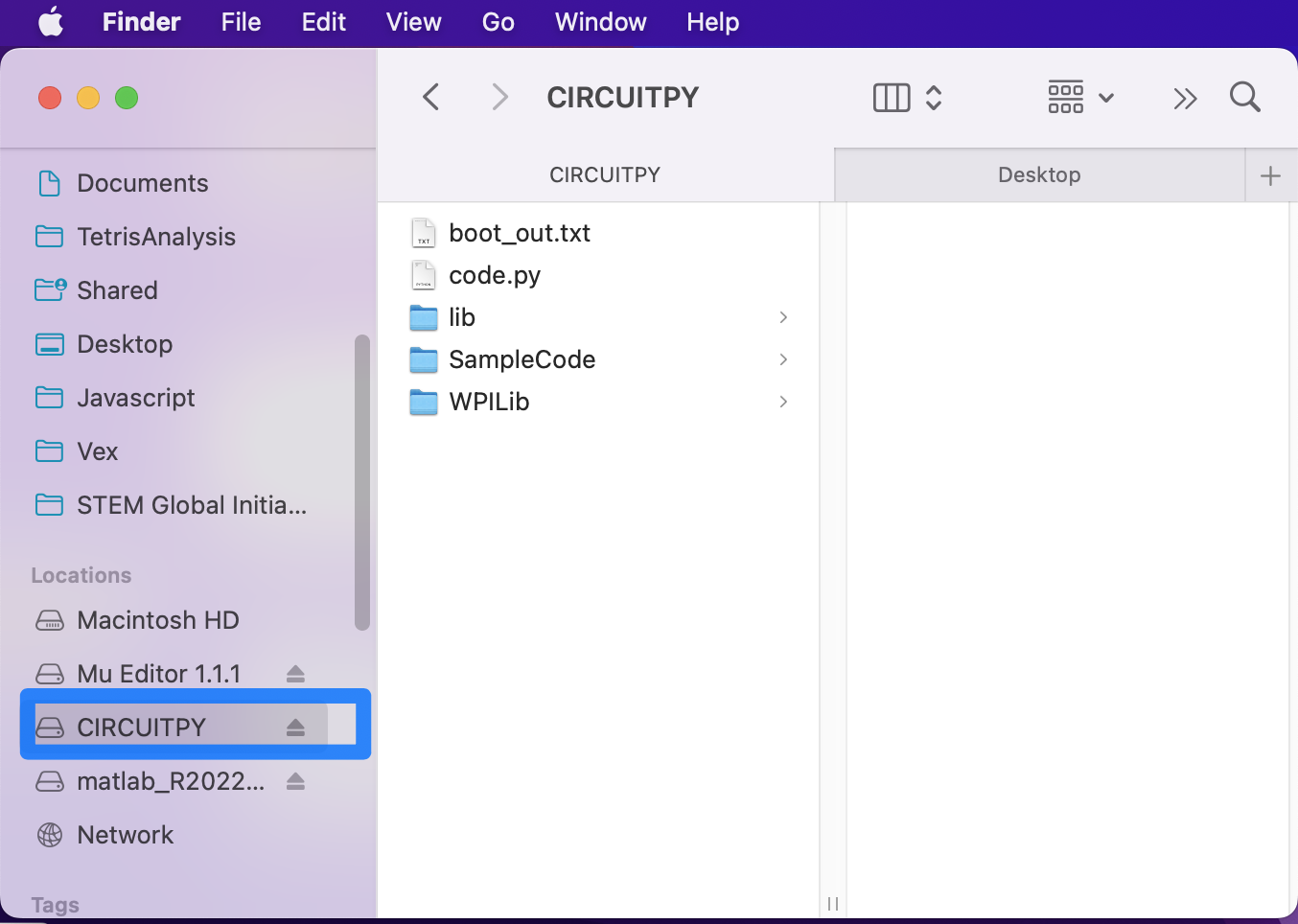This screenshot has width=1298, height=924.
Task: Eject the CIRCUITPY drive
Action: click(295, 728)
